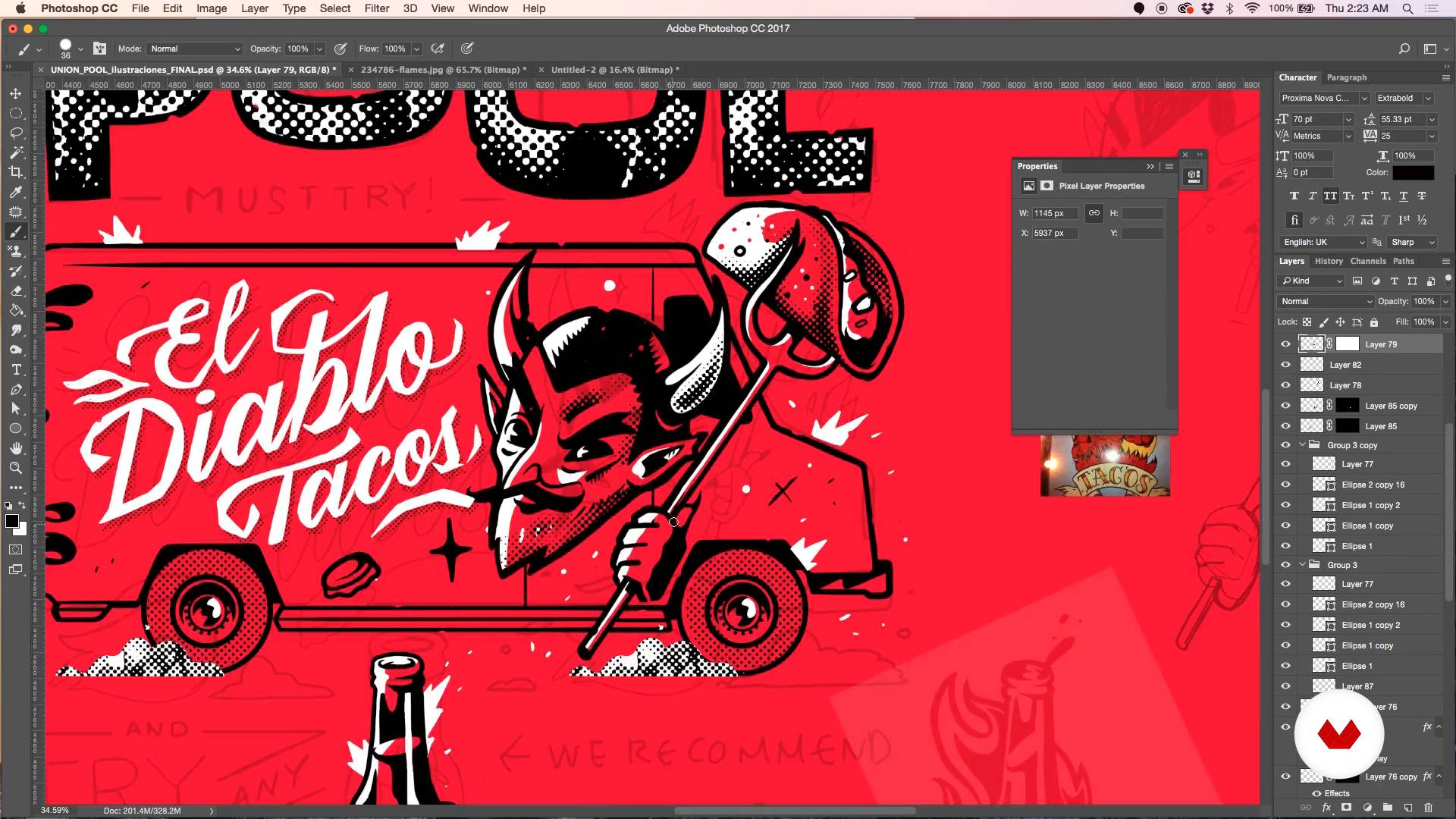Select the Eyedropper tool

(15, 192)
